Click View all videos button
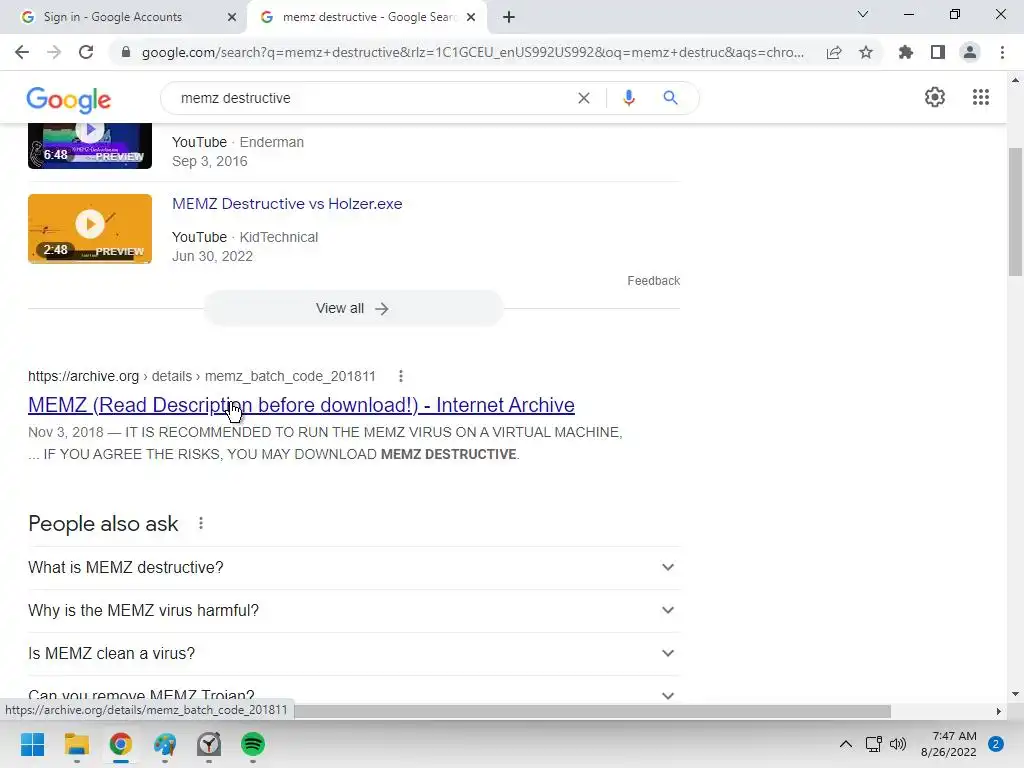The width and height of the screenshot is (1024, 768). point(353,308)
